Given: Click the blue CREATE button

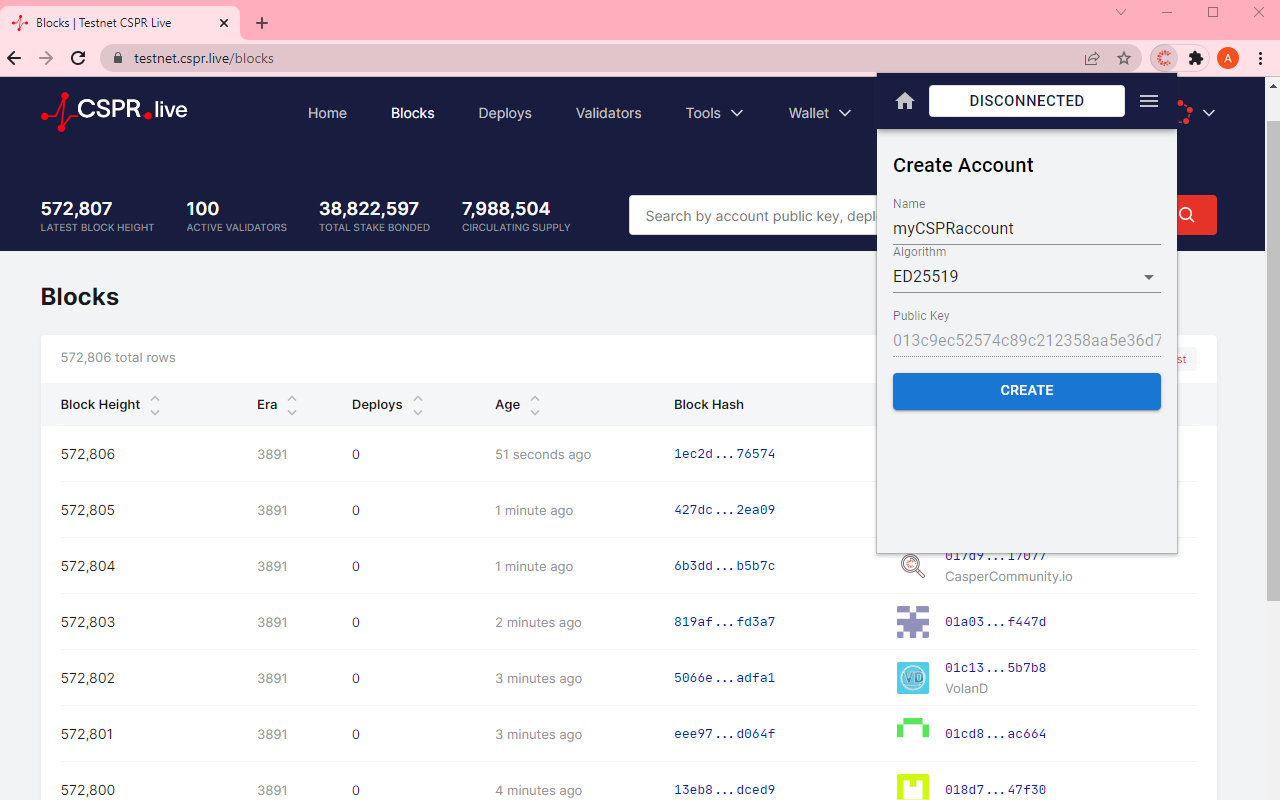Looking at the screenshot, I should pyautogui.click(x=1027, y=391).
